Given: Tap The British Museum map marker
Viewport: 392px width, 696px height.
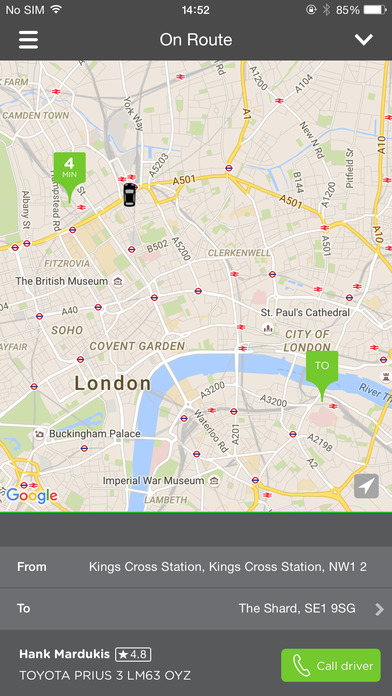Looking at the screenshot, I should coord(118,281).
